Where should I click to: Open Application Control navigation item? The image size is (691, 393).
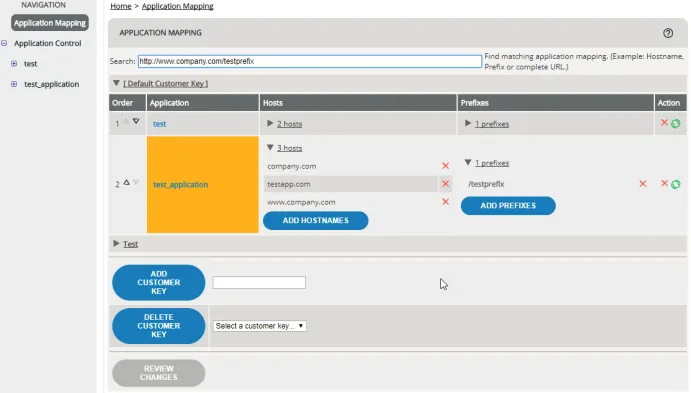click(48, 43)
